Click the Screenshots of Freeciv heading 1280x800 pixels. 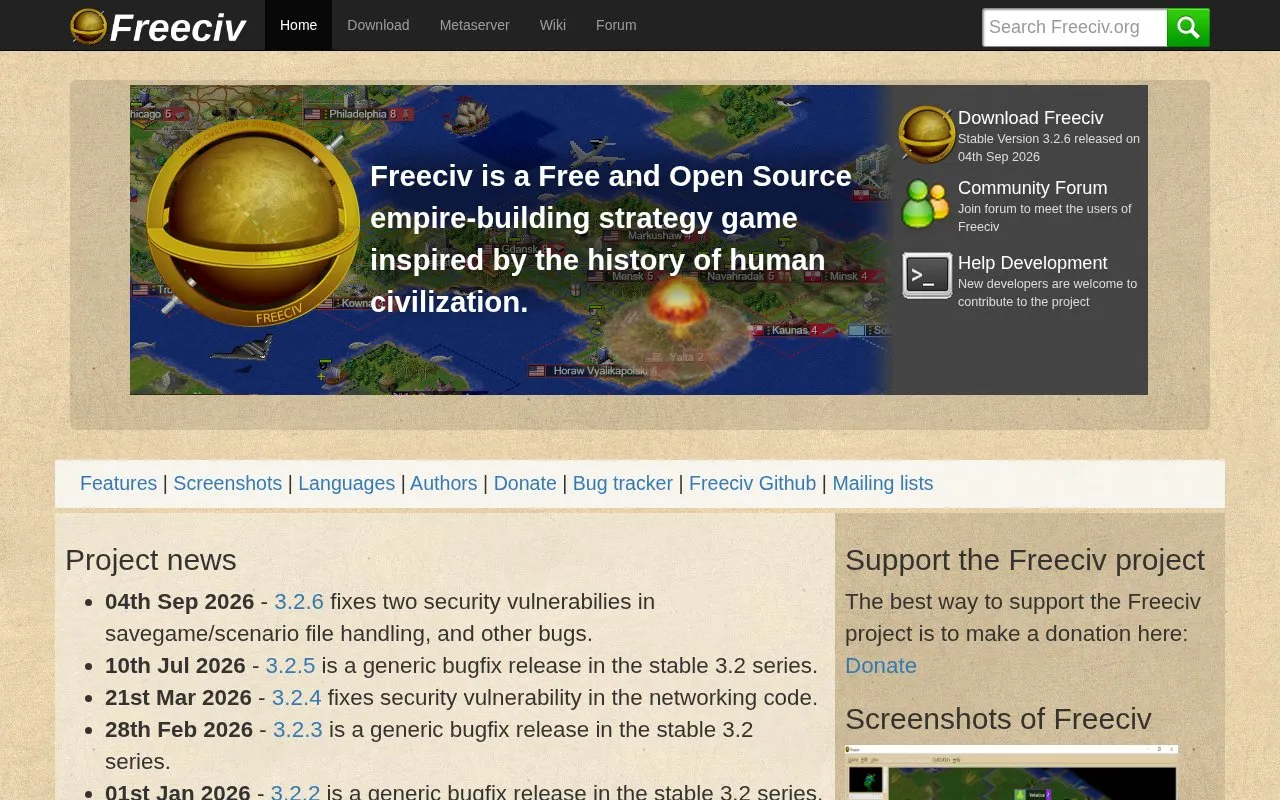point(998,719)
